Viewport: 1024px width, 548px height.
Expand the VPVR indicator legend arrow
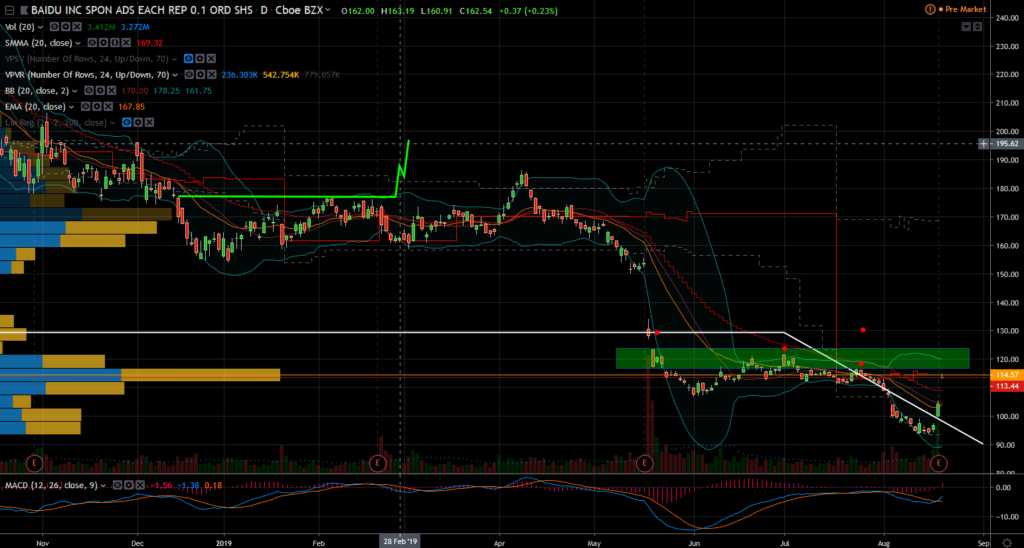[177, 75]
